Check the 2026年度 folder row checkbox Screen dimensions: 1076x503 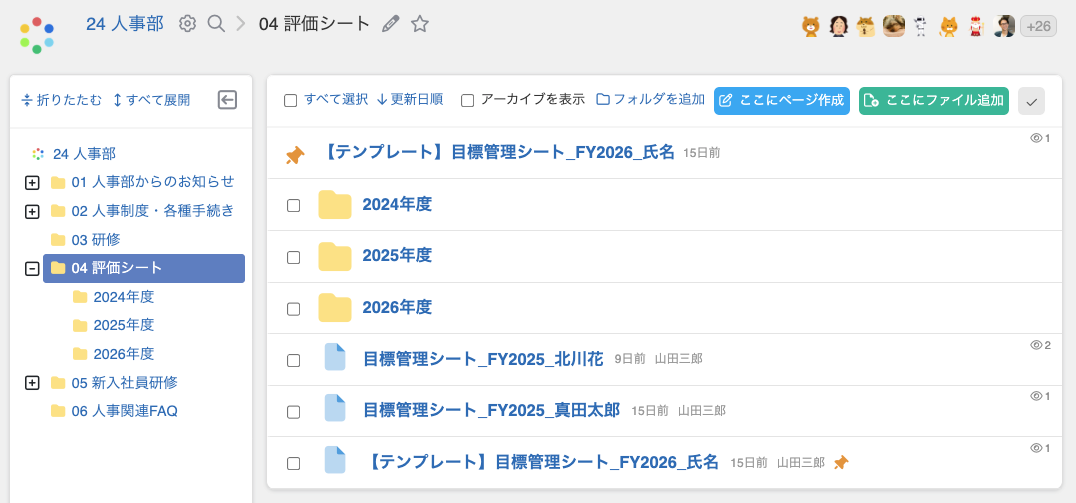tap(293, 309)
